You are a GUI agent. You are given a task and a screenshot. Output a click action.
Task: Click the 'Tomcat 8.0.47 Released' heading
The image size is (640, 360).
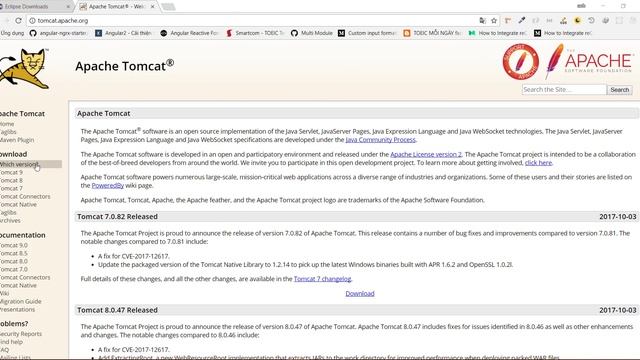pyautogui.click(x=118, y=310)
